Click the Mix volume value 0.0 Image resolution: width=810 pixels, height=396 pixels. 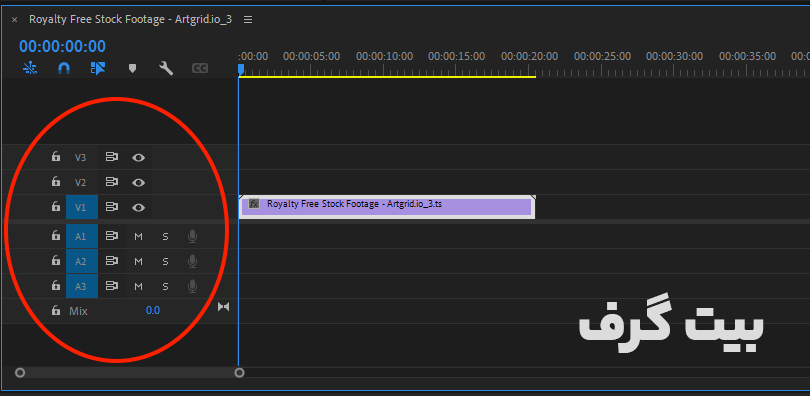point(152,311)
